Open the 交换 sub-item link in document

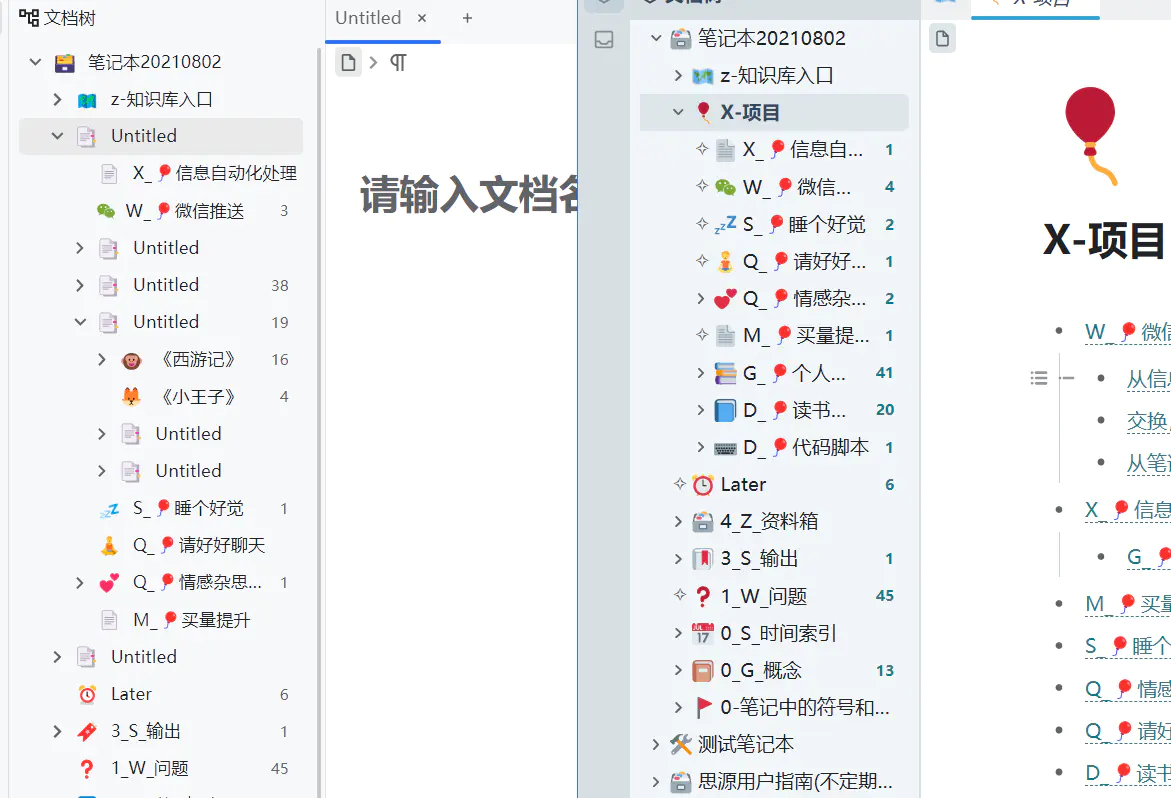pos(1148,421)
